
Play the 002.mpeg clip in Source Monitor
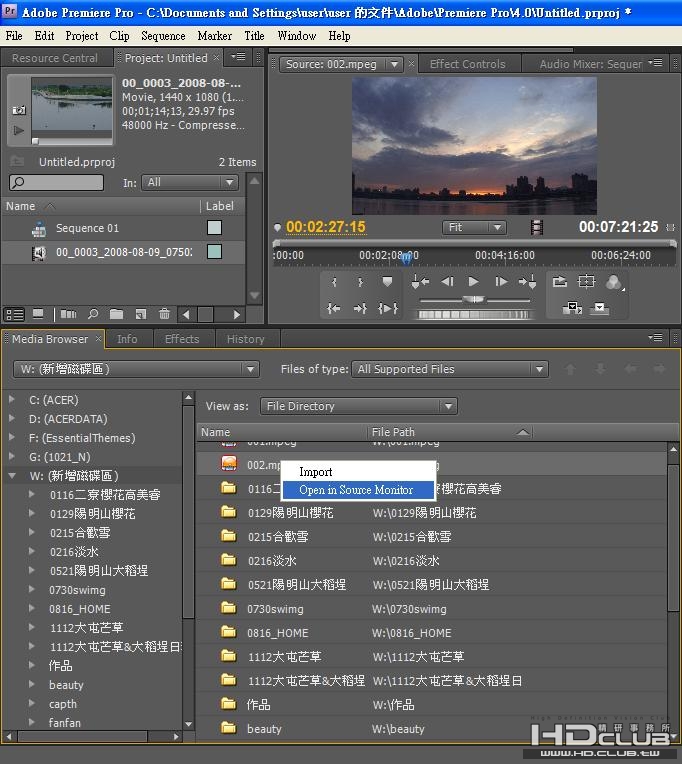473,281
